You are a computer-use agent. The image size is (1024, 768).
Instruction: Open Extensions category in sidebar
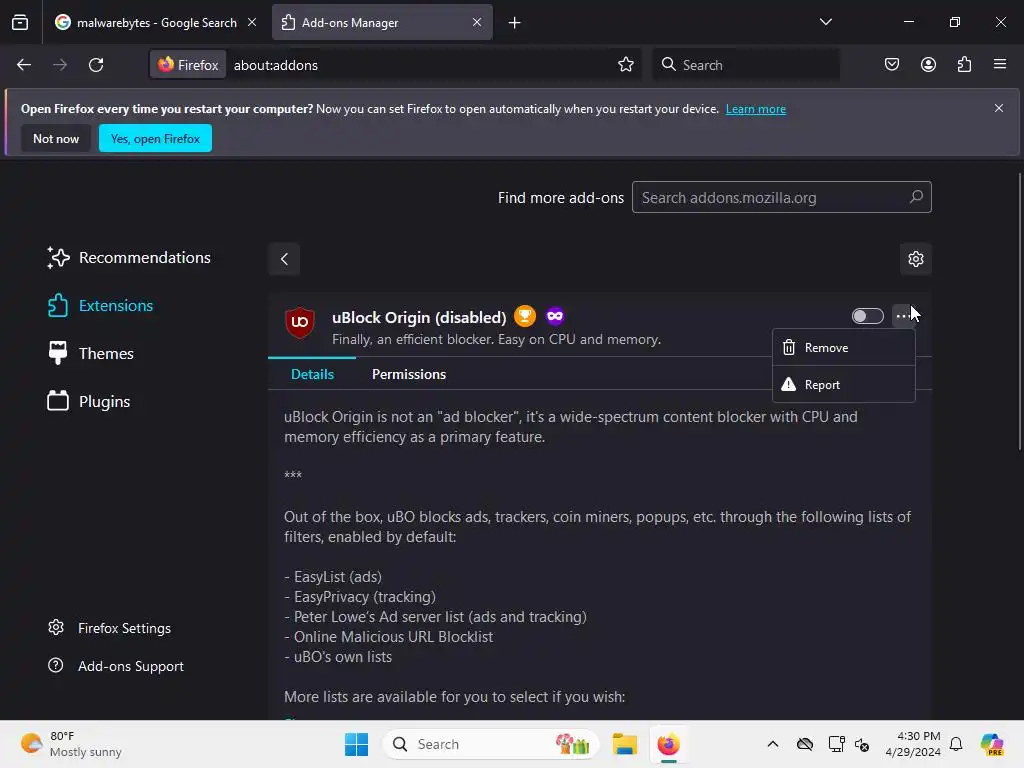100,306
